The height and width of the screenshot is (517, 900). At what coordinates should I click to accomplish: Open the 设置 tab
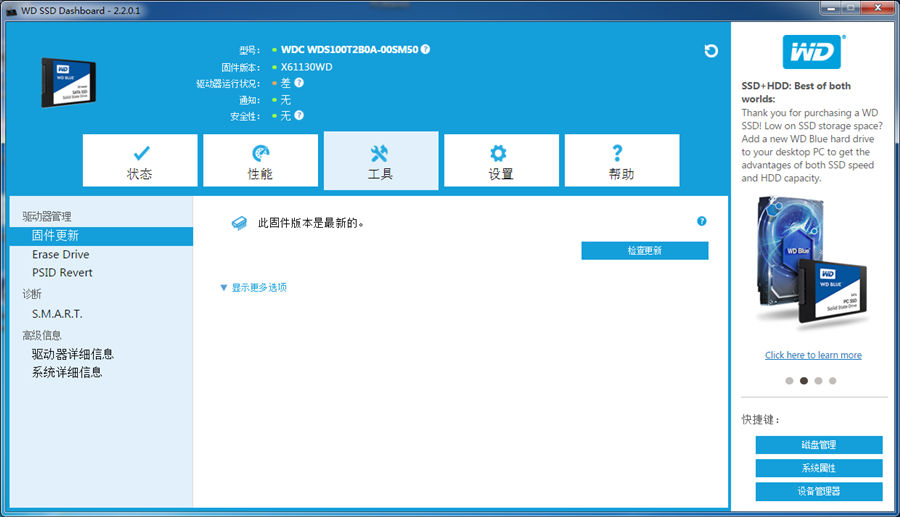pos(501,161)
